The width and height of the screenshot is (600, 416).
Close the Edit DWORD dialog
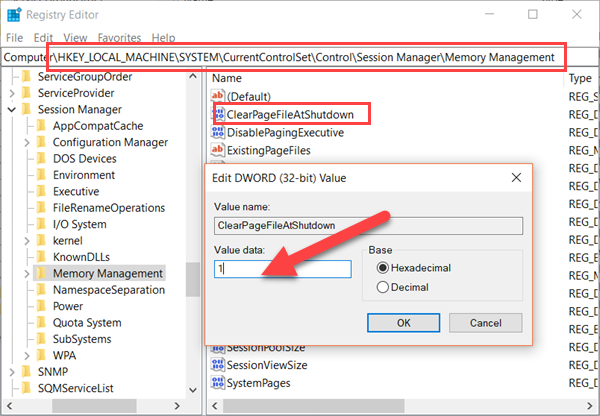pos(516,177)
